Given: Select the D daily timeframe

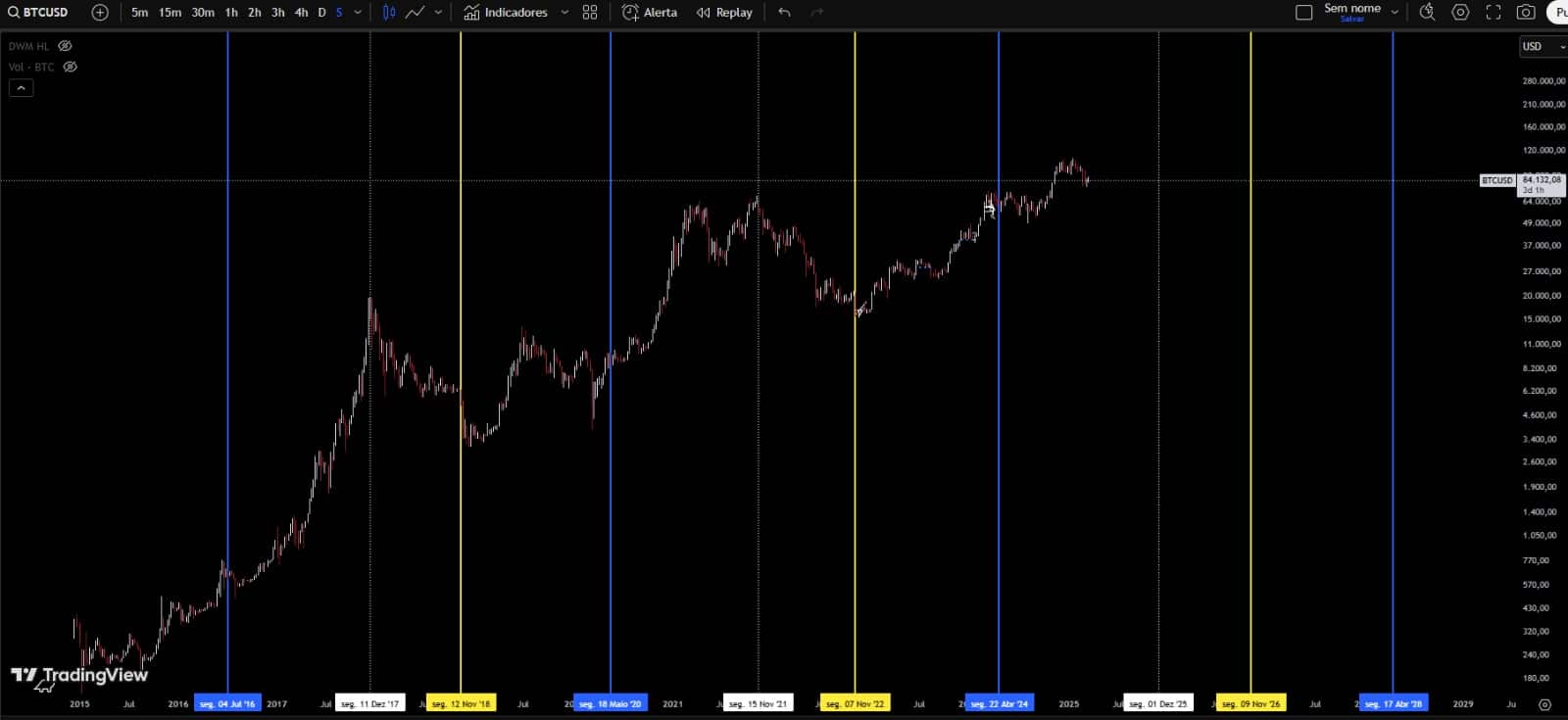Looking at the screenshot, I should point(321,13).
